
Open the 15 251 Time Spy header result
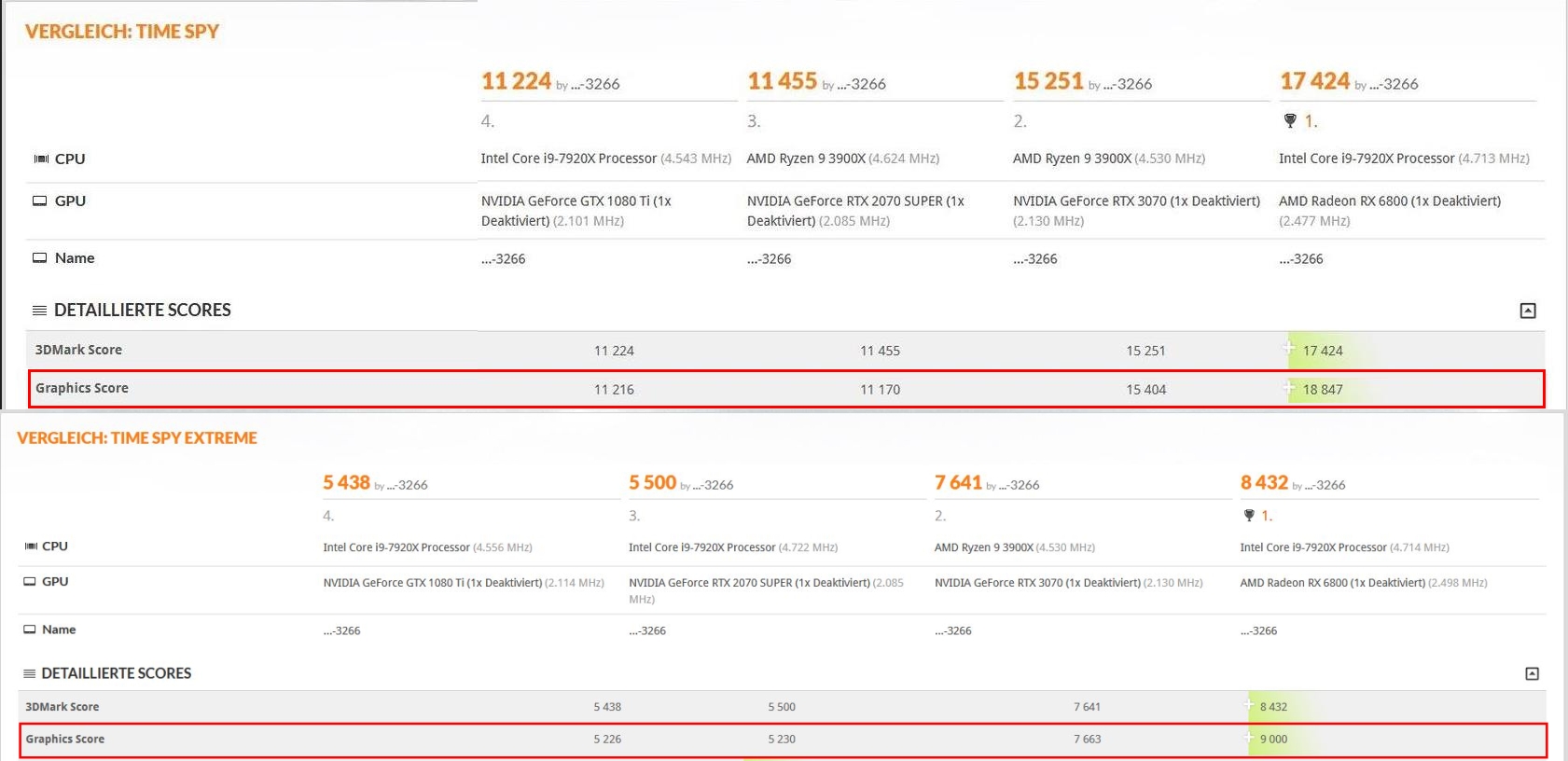[1048, 81]
